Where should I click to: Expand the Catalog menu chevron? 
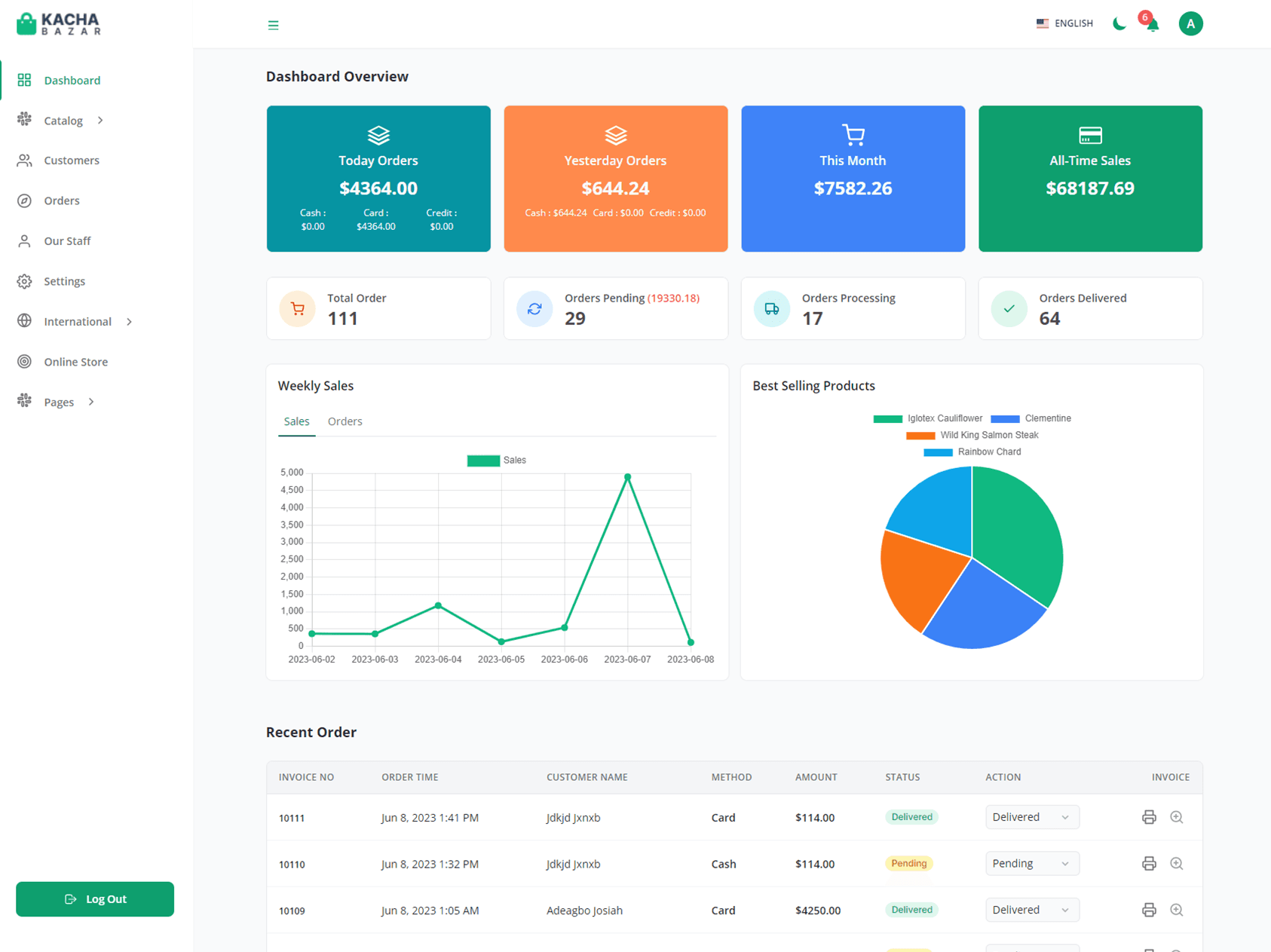100,121
